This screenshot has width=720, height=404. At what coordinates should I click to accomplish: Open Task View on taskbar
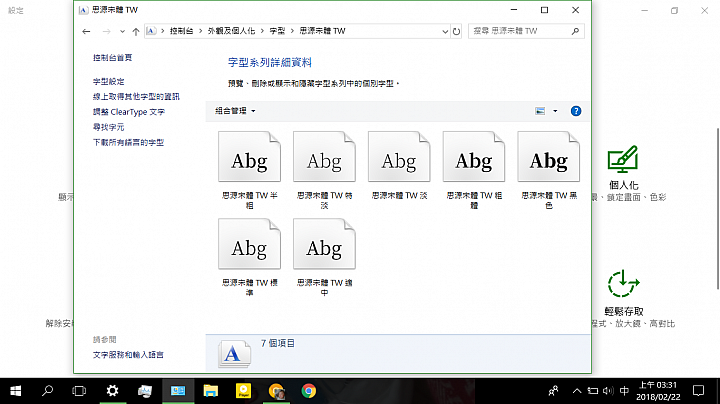tap(79, 391)
